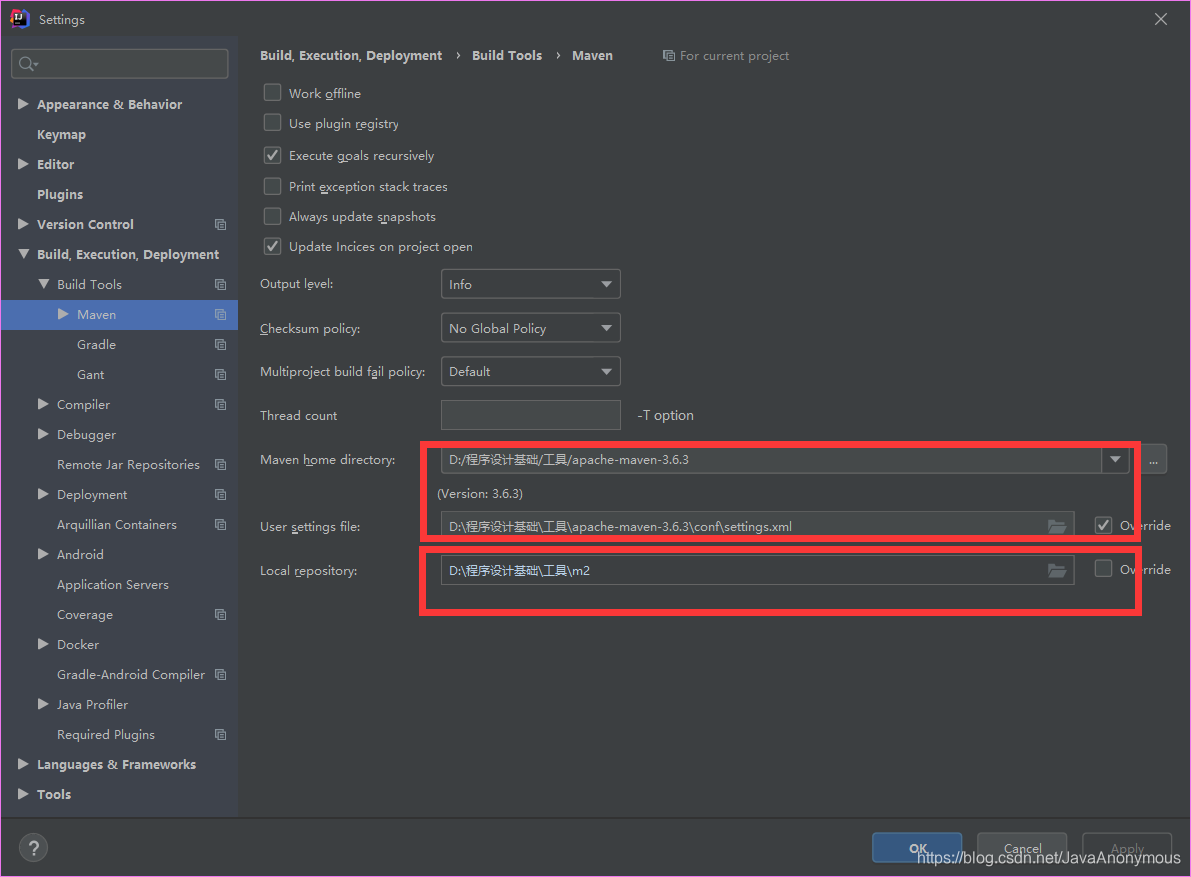Screen dimensions: 1191x877
Task: Click project-scope icon beside Gradle
Action: point(220,345)
